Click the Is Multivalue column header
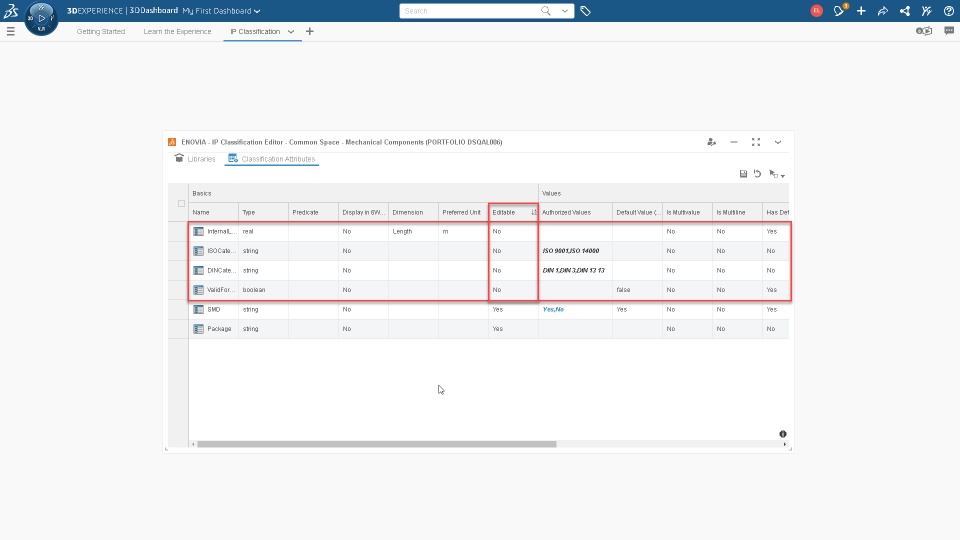 pos(687,212)
